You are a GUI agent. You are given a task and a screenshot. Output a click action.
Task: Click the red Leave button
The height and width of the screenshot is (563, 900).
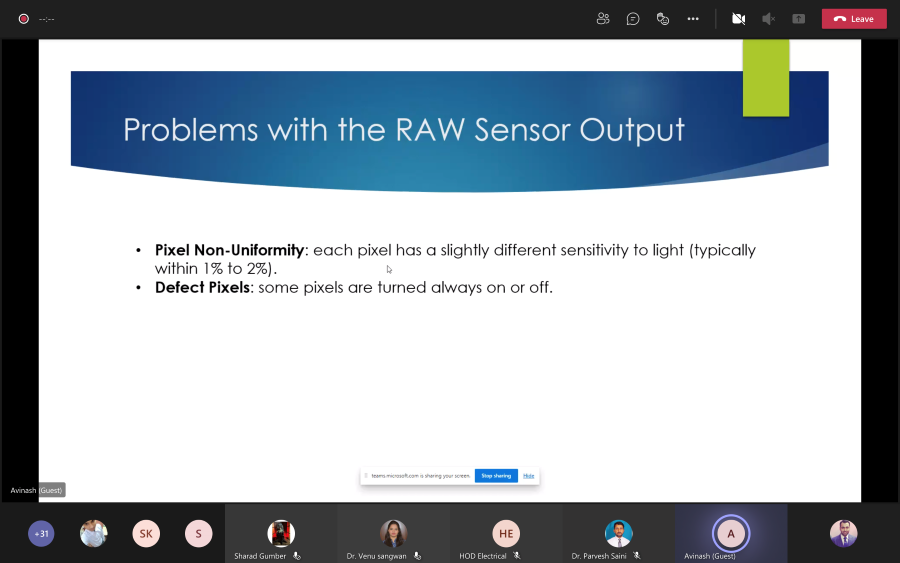(854, 19)
